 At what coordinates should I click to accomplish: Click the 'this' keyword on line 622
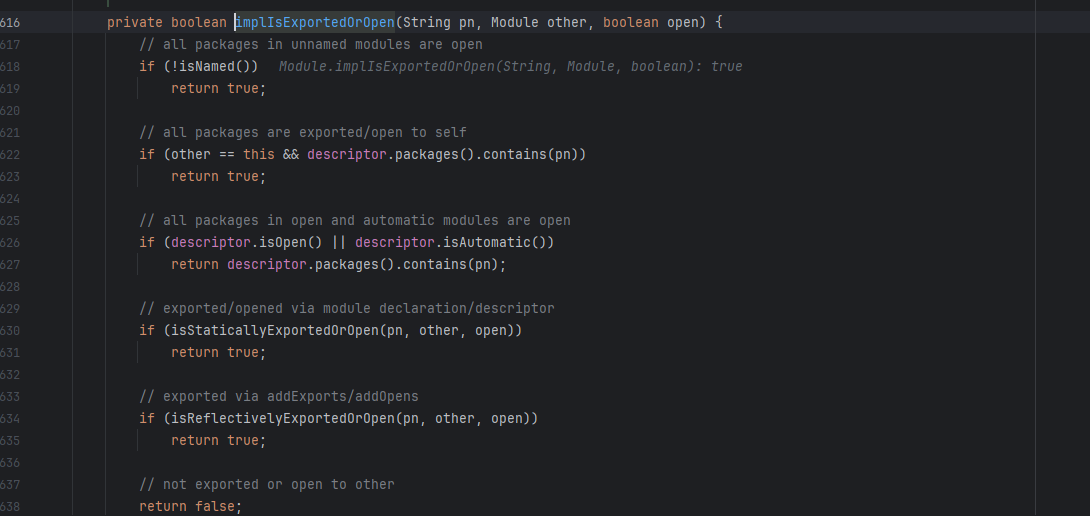259,154
